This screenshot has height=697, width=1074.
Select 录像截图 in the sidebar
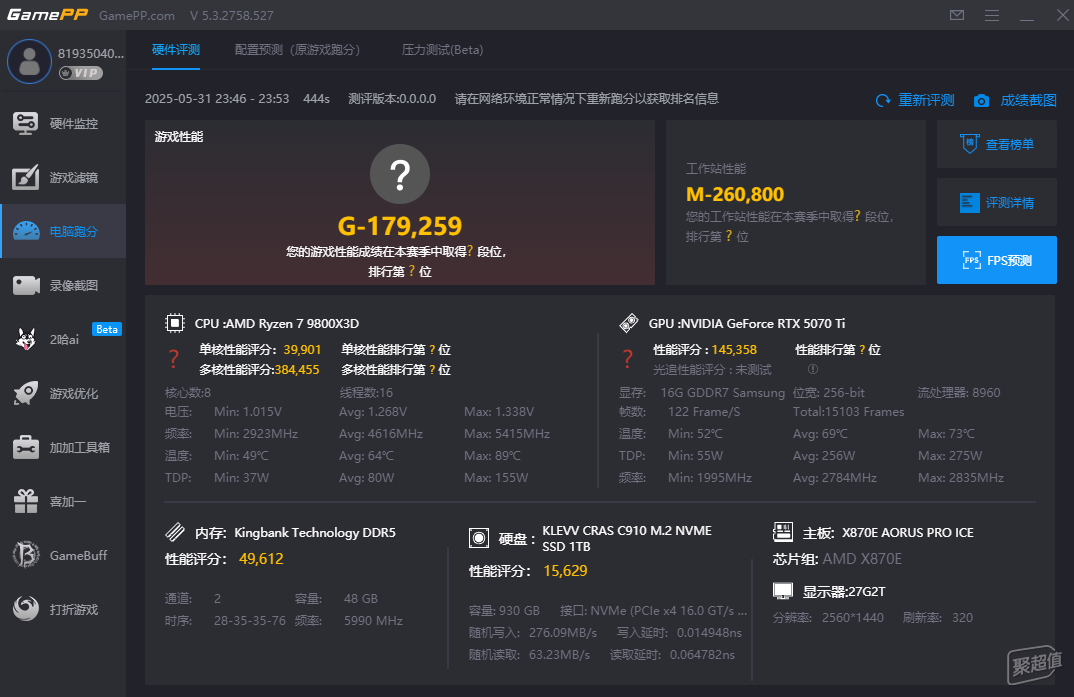[63, 286]
